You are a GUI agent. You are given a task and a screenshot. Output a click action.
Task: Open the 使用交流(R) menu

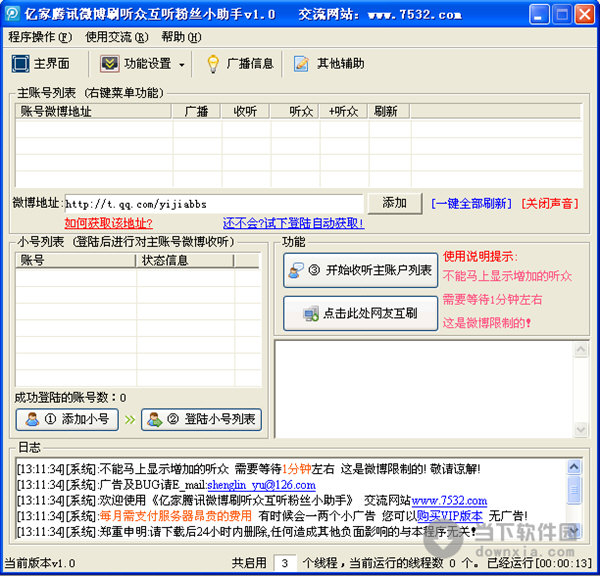(117, 37)
